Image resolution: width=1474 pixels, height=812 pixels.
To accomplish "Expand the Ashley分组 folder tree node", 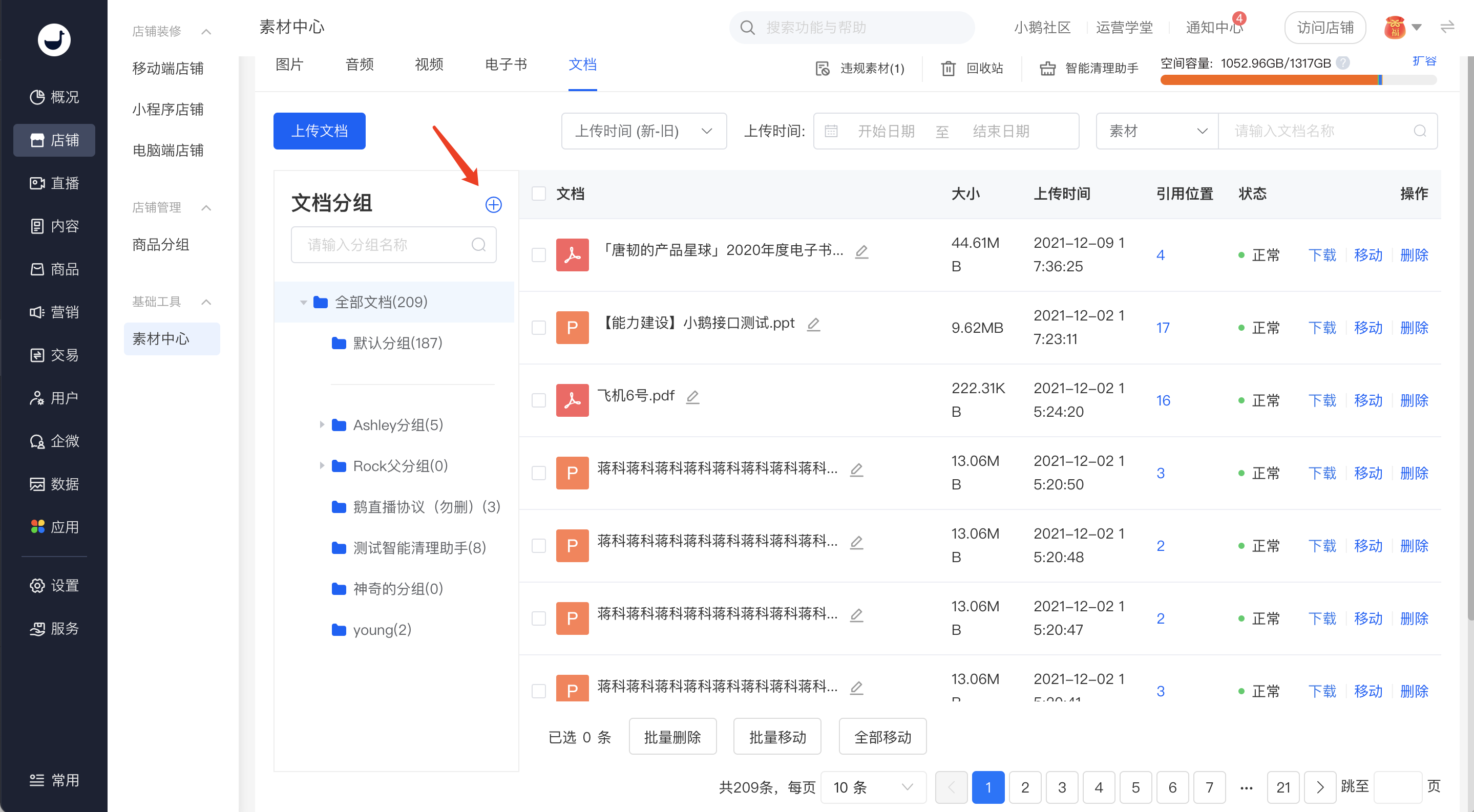I will coord(322,424).
